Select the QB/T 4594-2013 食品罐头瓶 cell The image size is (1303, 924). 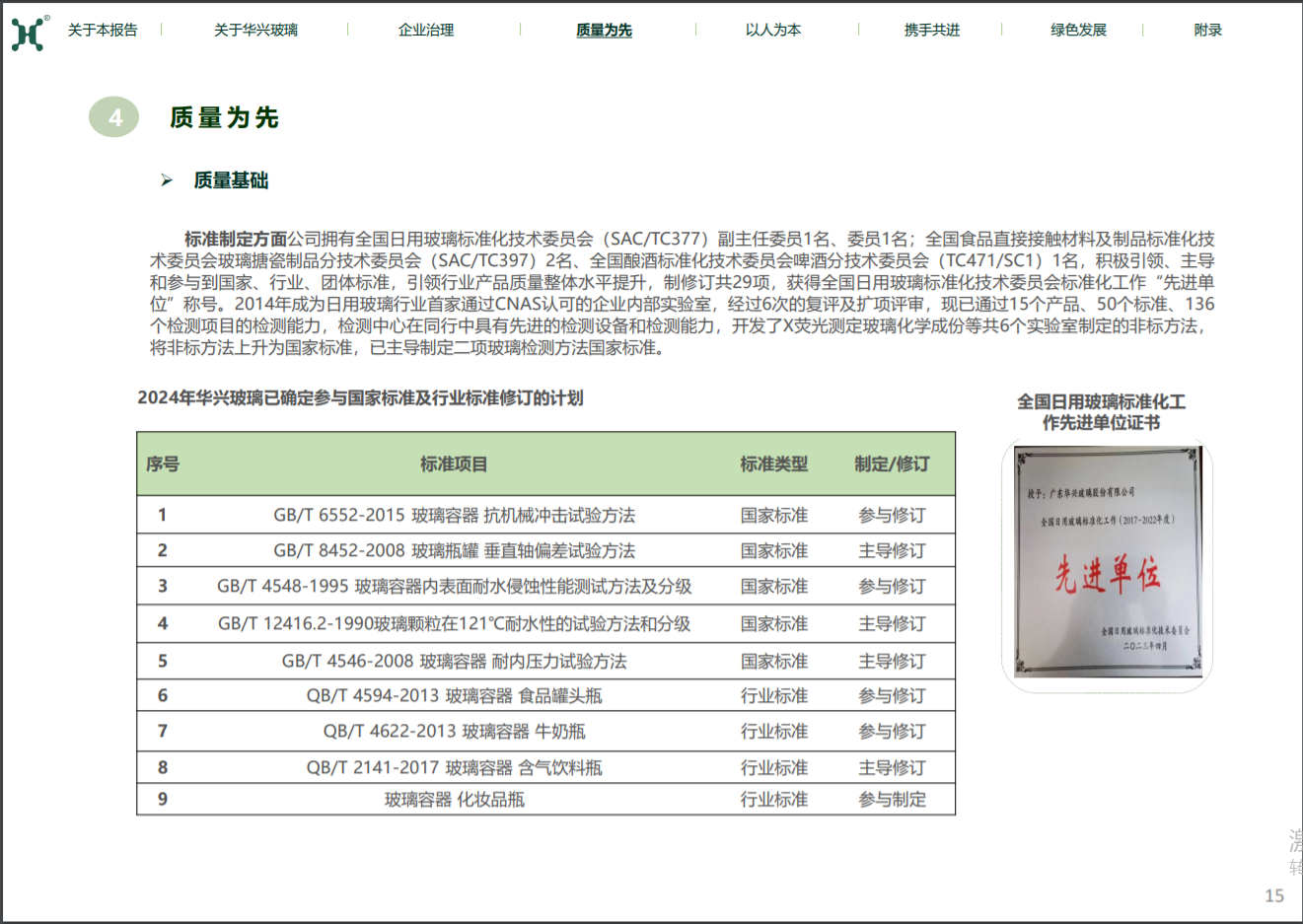[455, 696]
